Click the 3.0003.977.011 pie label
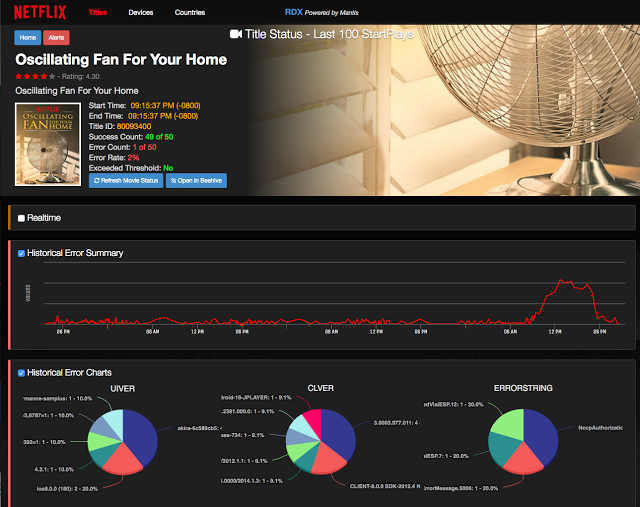The image size is (640, 507). [397, 423]
